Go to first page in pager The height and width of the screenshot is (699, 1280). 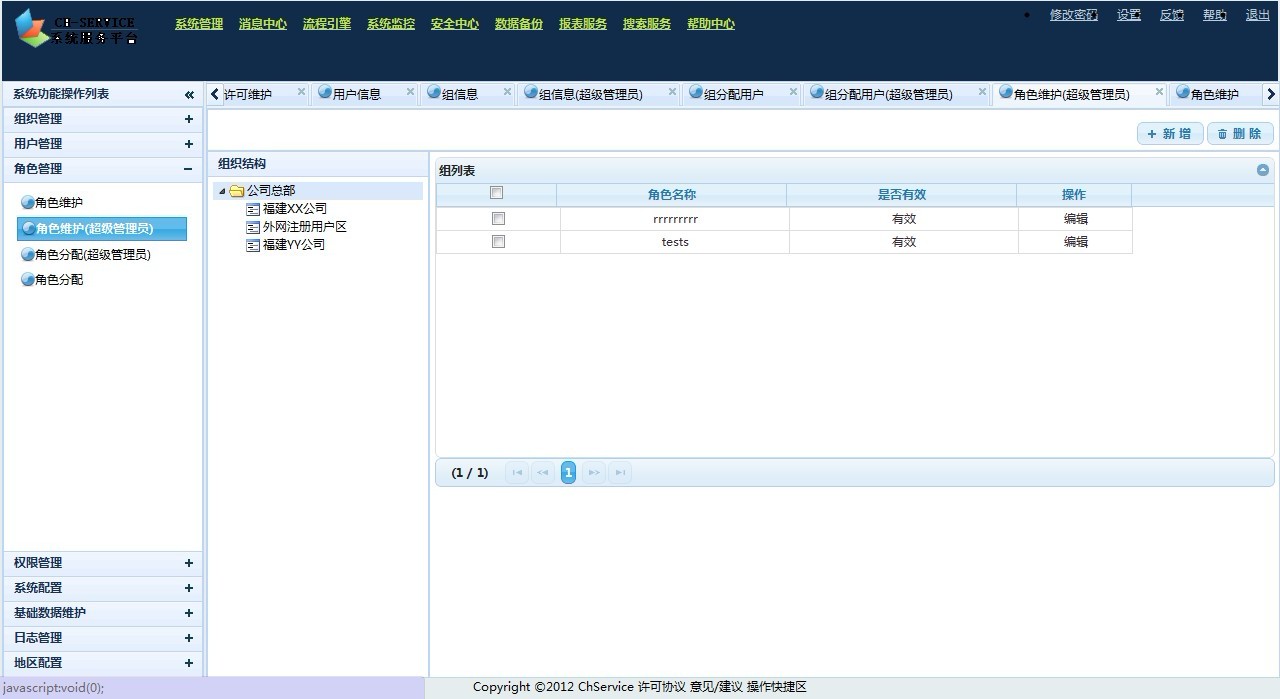517,473
